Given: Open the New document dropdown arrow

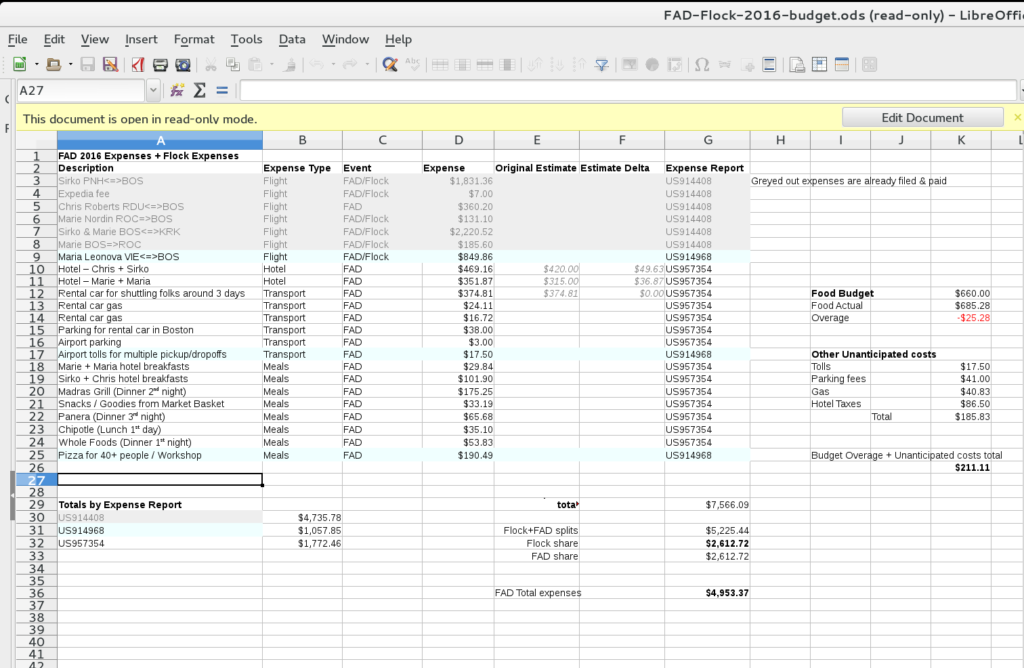Looking at the screenshot, I should [x=37, y=65].
